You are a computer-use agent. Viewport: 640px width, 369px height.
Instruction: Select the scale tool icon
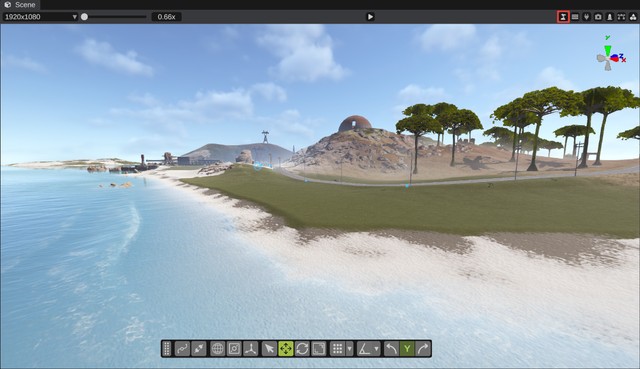[318, 349]
